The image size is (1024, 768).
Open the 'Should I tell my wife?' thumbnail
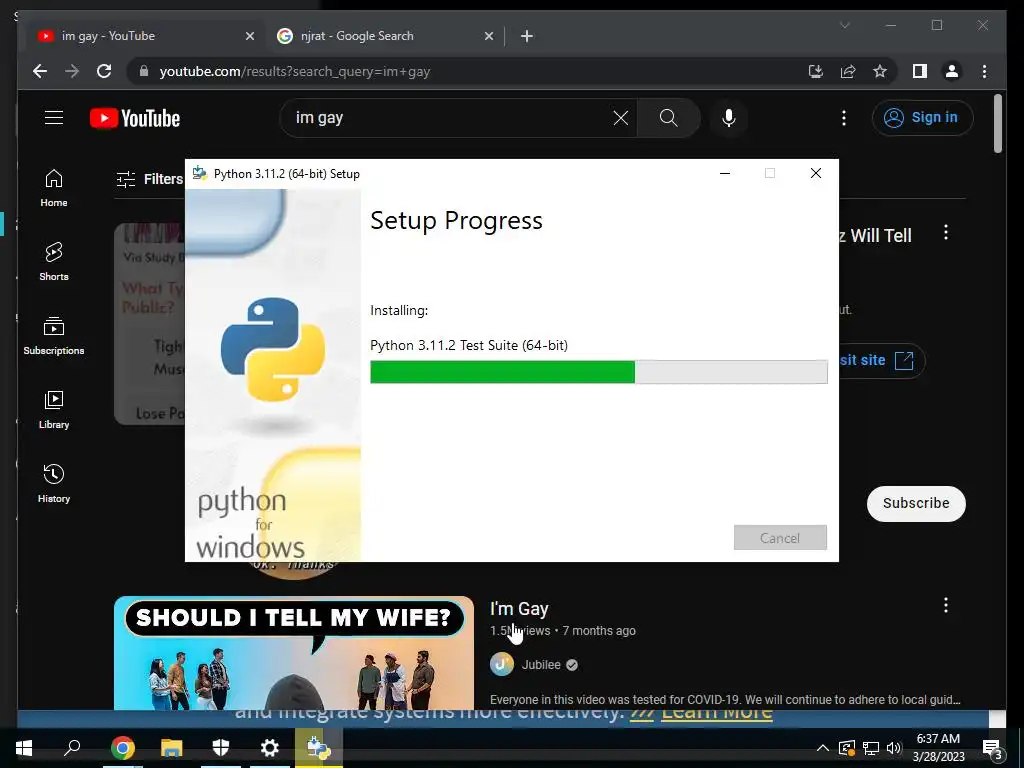click(x=294, y=652)
